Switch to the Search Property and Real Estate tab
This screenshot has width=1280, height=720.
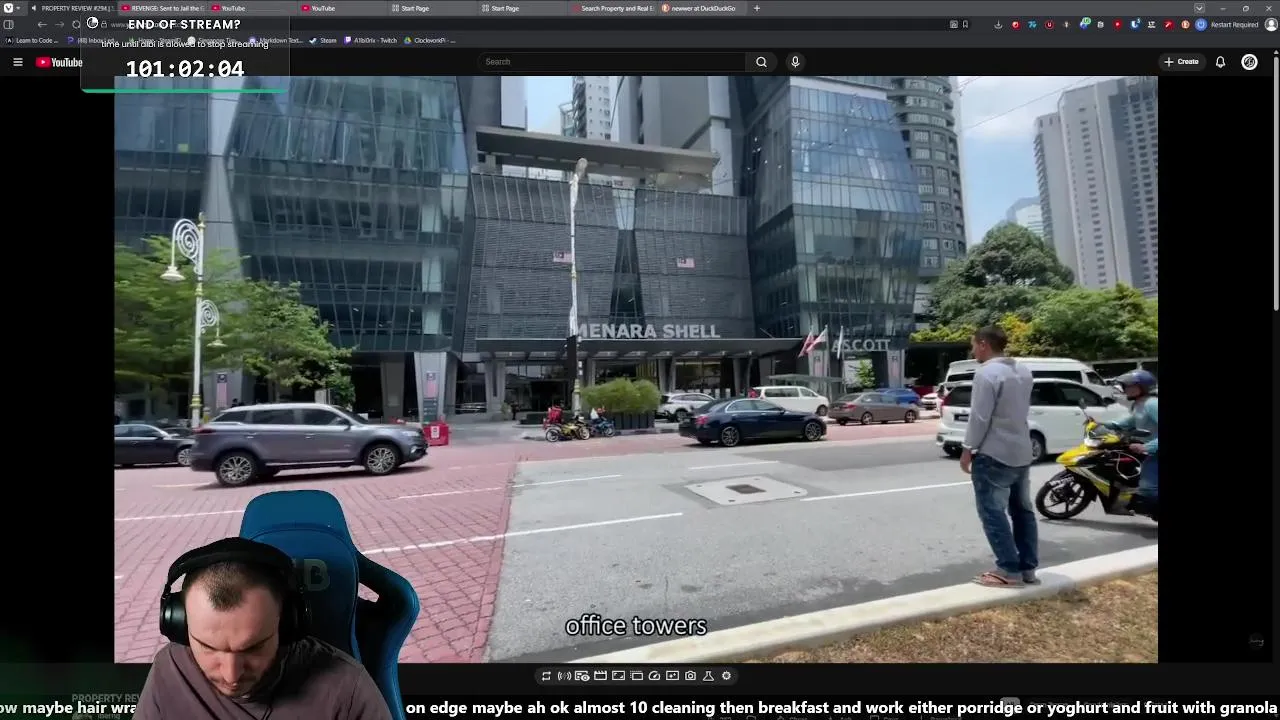point(612,8)
